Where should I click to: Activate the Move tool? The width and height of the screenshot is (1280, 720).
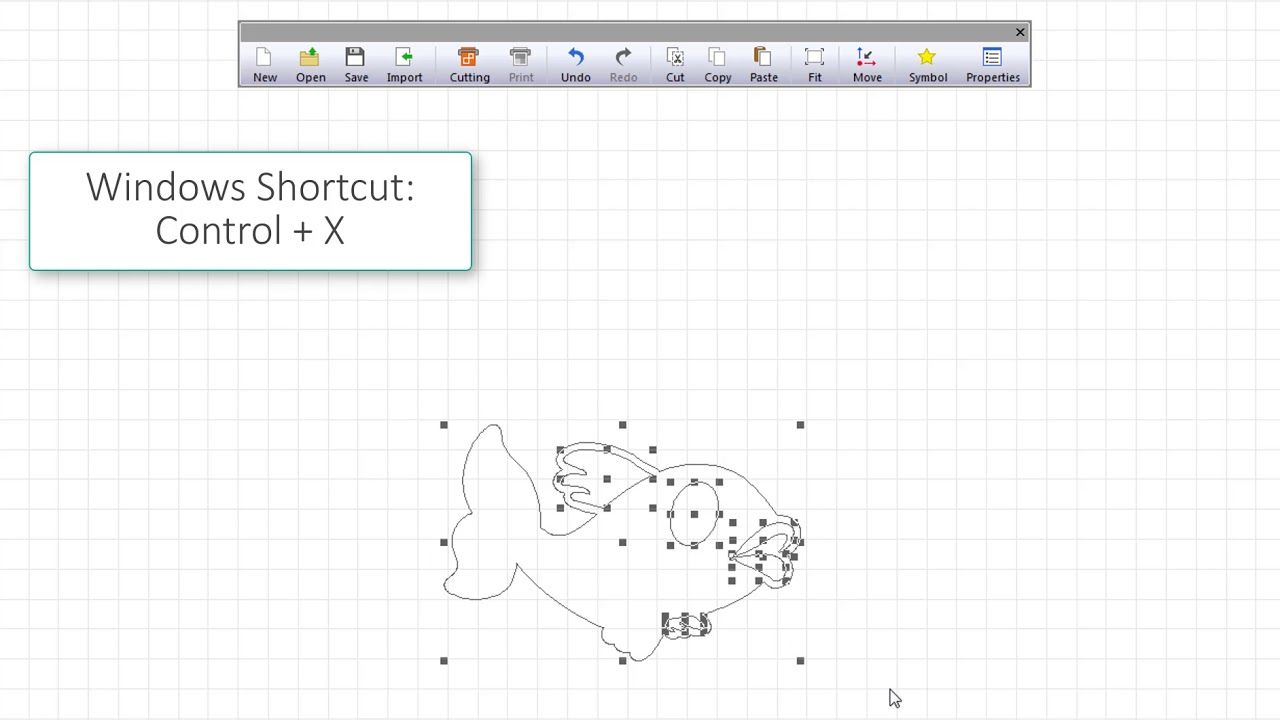click(867, 65)
